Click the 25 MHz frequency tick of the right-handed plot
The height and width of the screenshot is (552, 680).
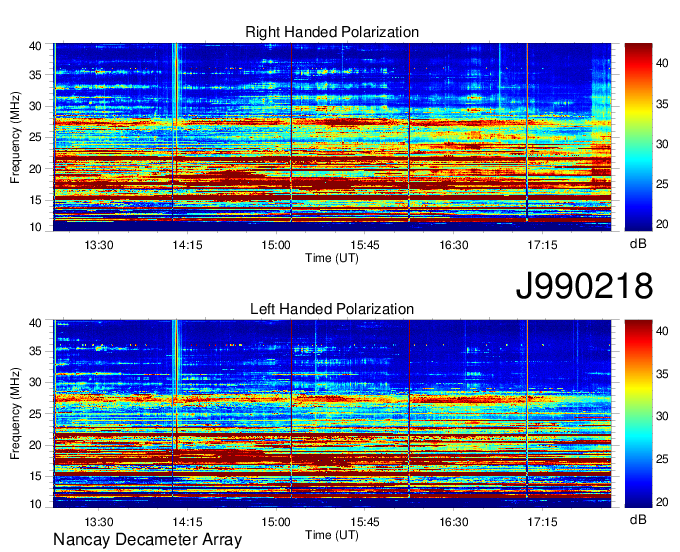36,137
